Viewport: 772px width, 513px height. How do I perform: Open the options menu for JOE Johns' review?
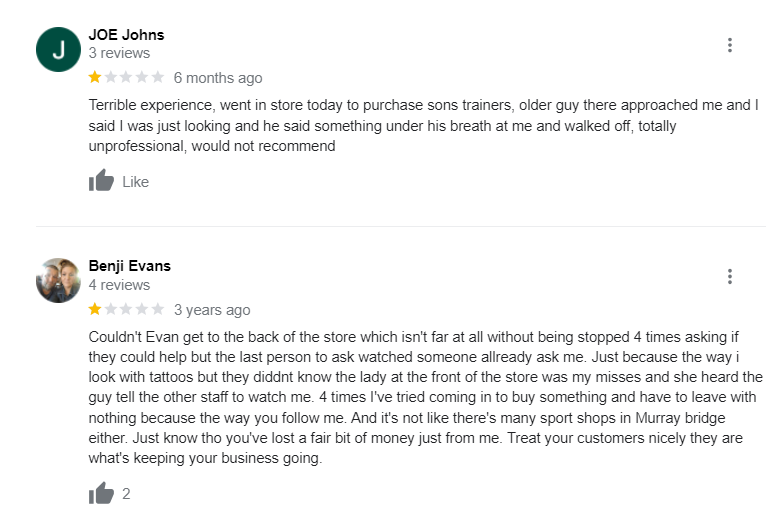click(730, 45)
